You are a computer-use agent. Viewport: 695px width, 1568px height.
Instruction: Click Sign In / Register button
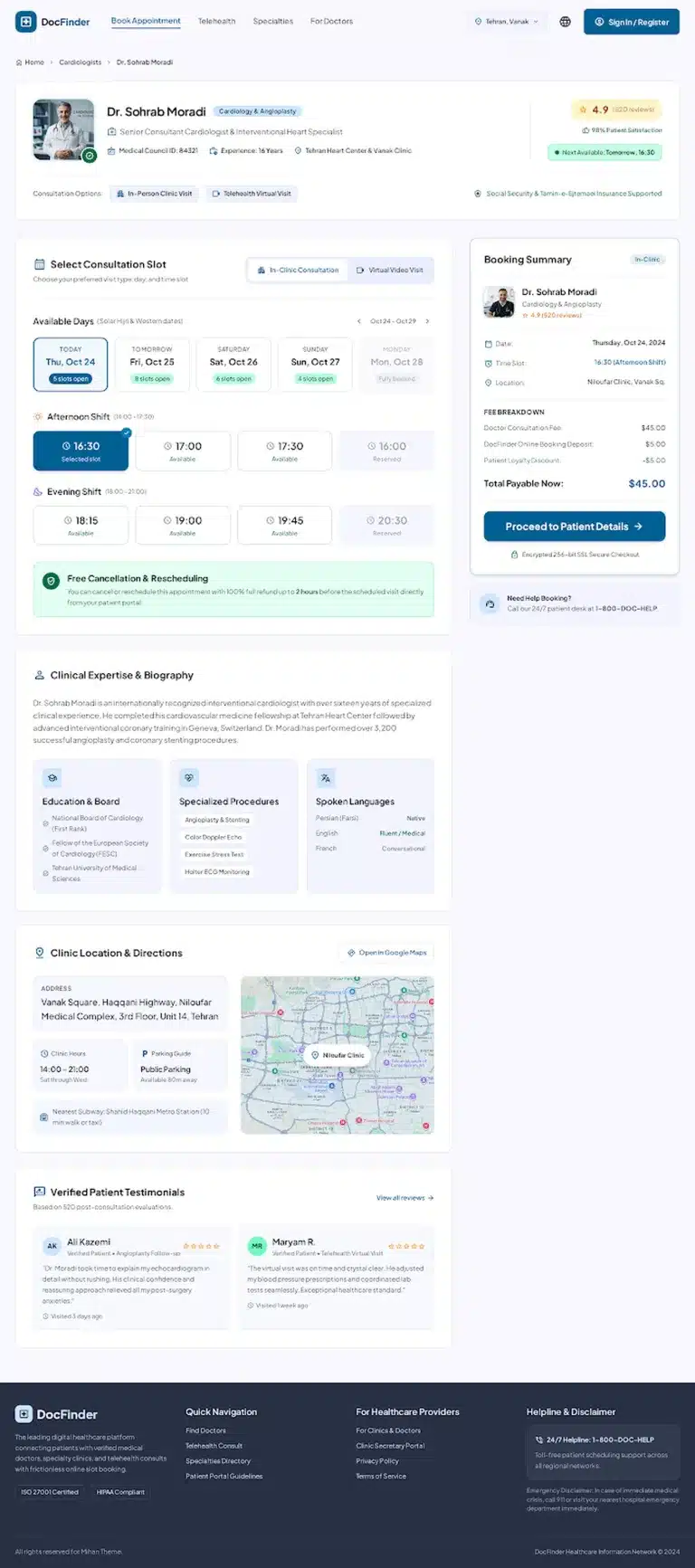(x=632, y=22)
